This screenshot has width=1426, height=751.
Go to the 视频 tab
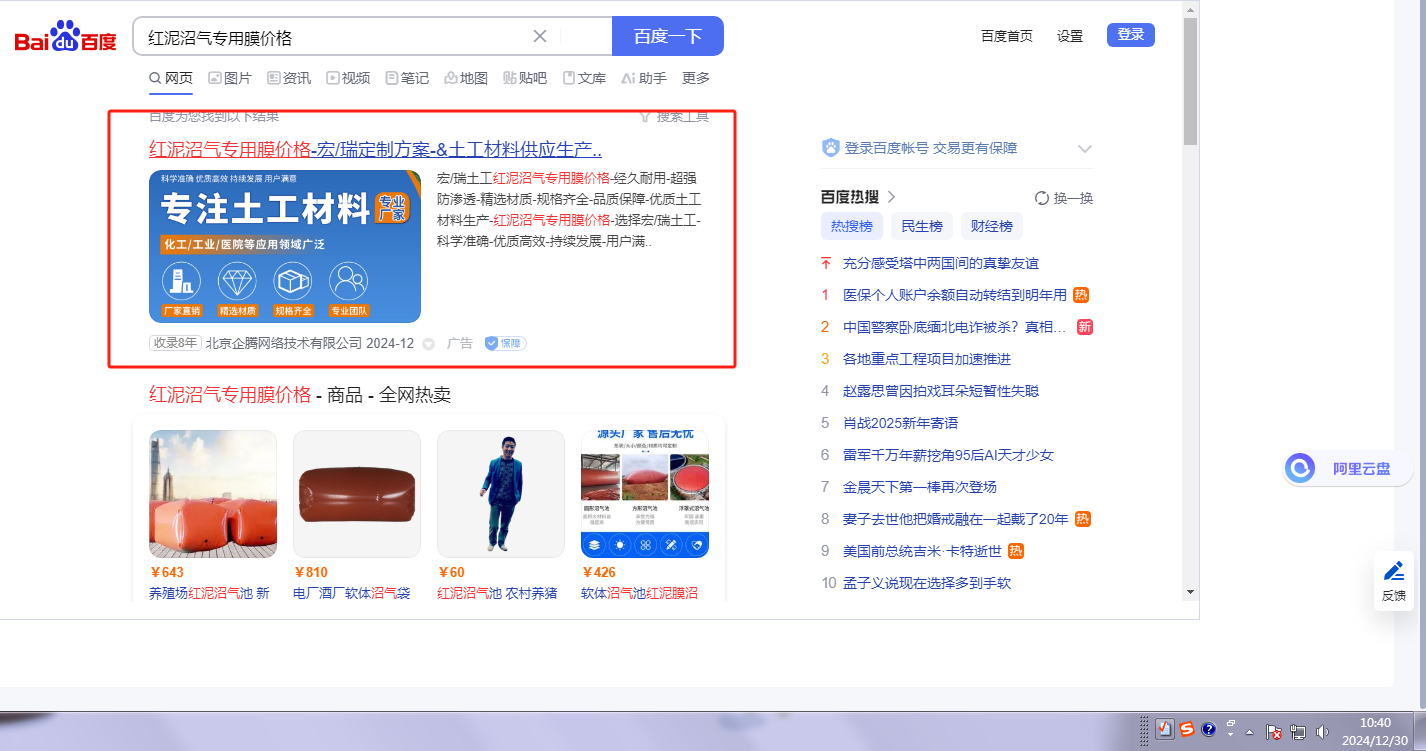(348, 78)
